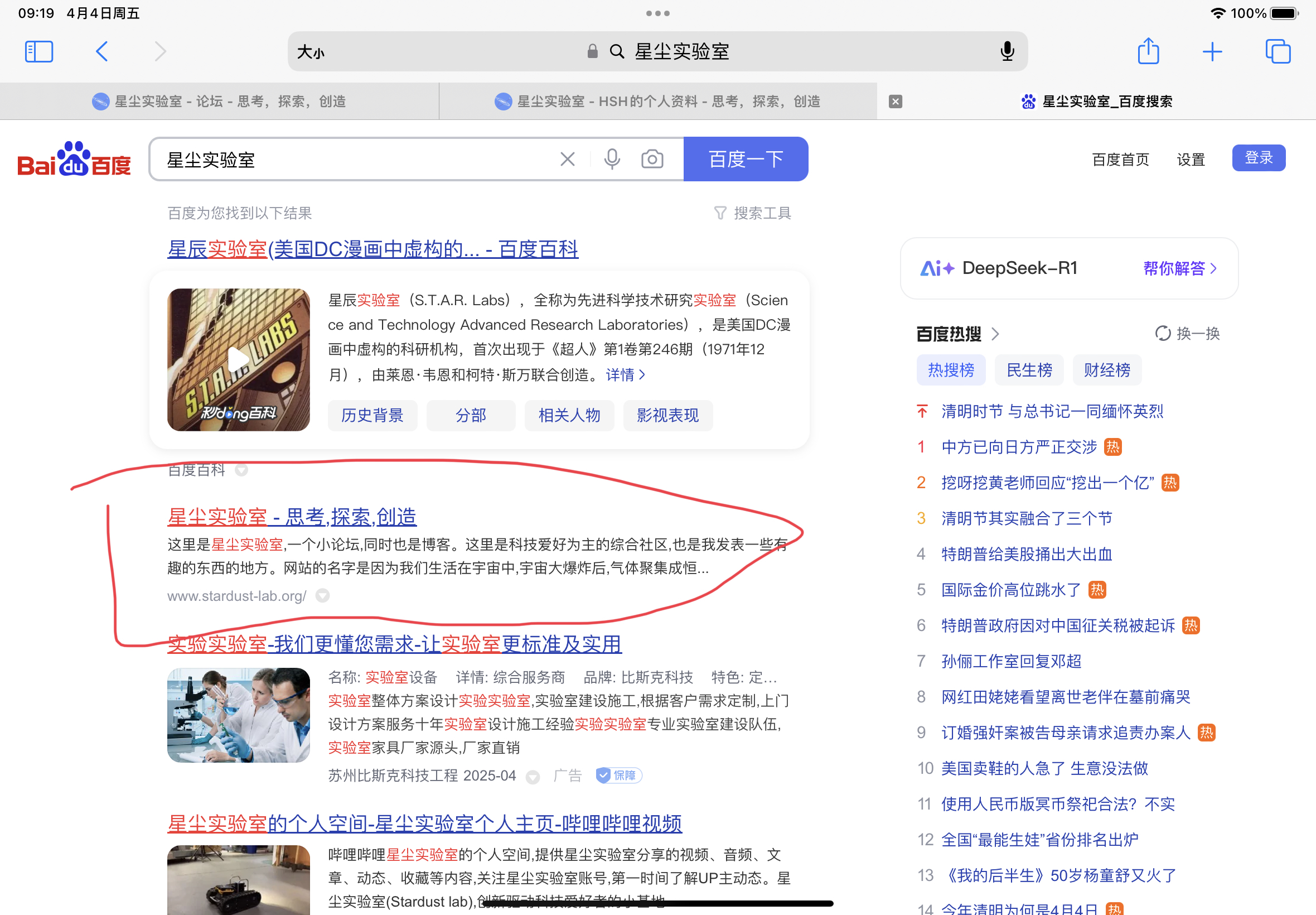Image resolution: width=1316 pixels, height=915 pixels.
Task: Start voice search in Baidu search box
Action: 612,159
